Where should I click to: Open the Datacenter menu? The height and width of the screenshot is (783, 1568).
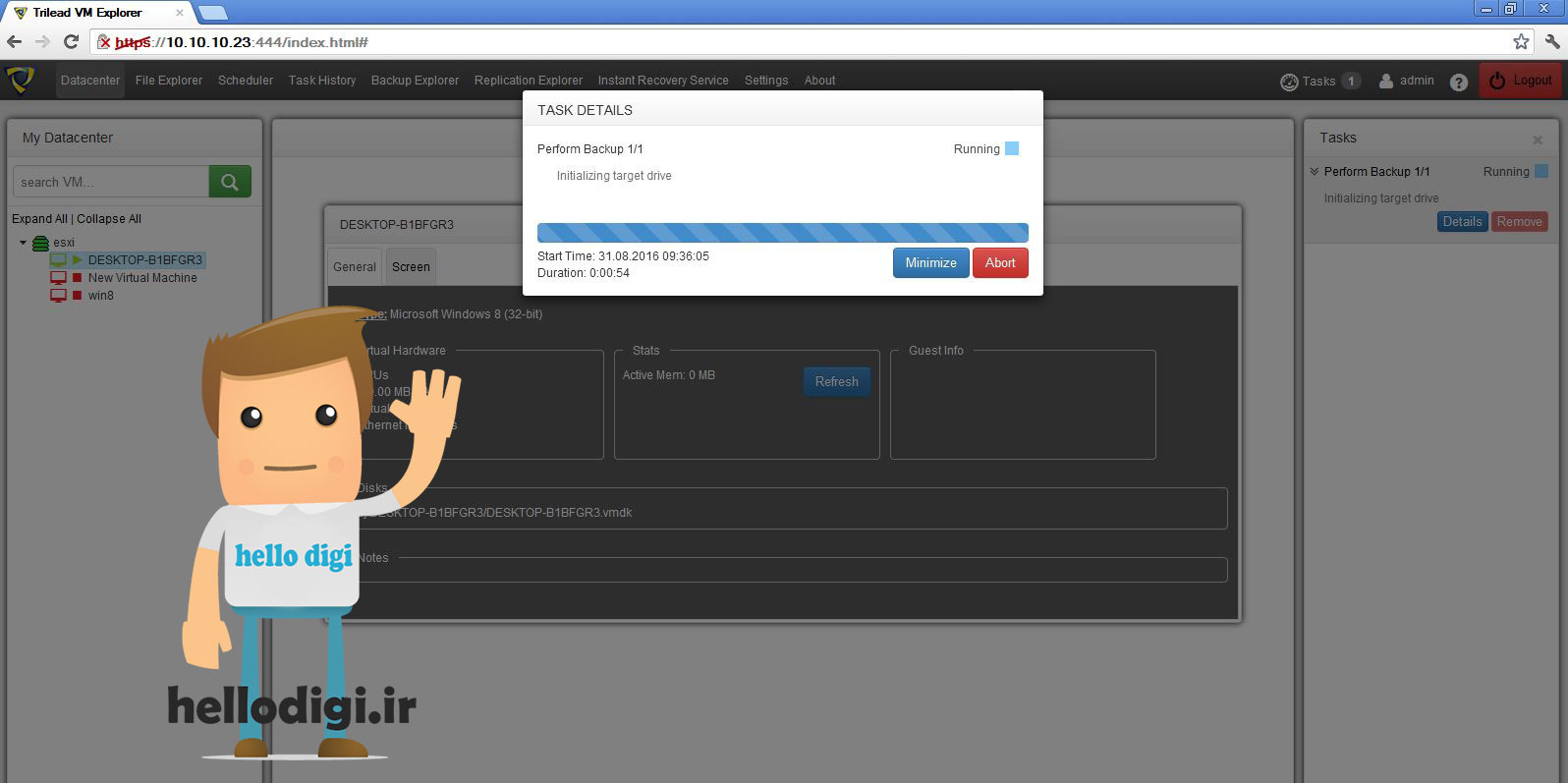click(90, 81)
